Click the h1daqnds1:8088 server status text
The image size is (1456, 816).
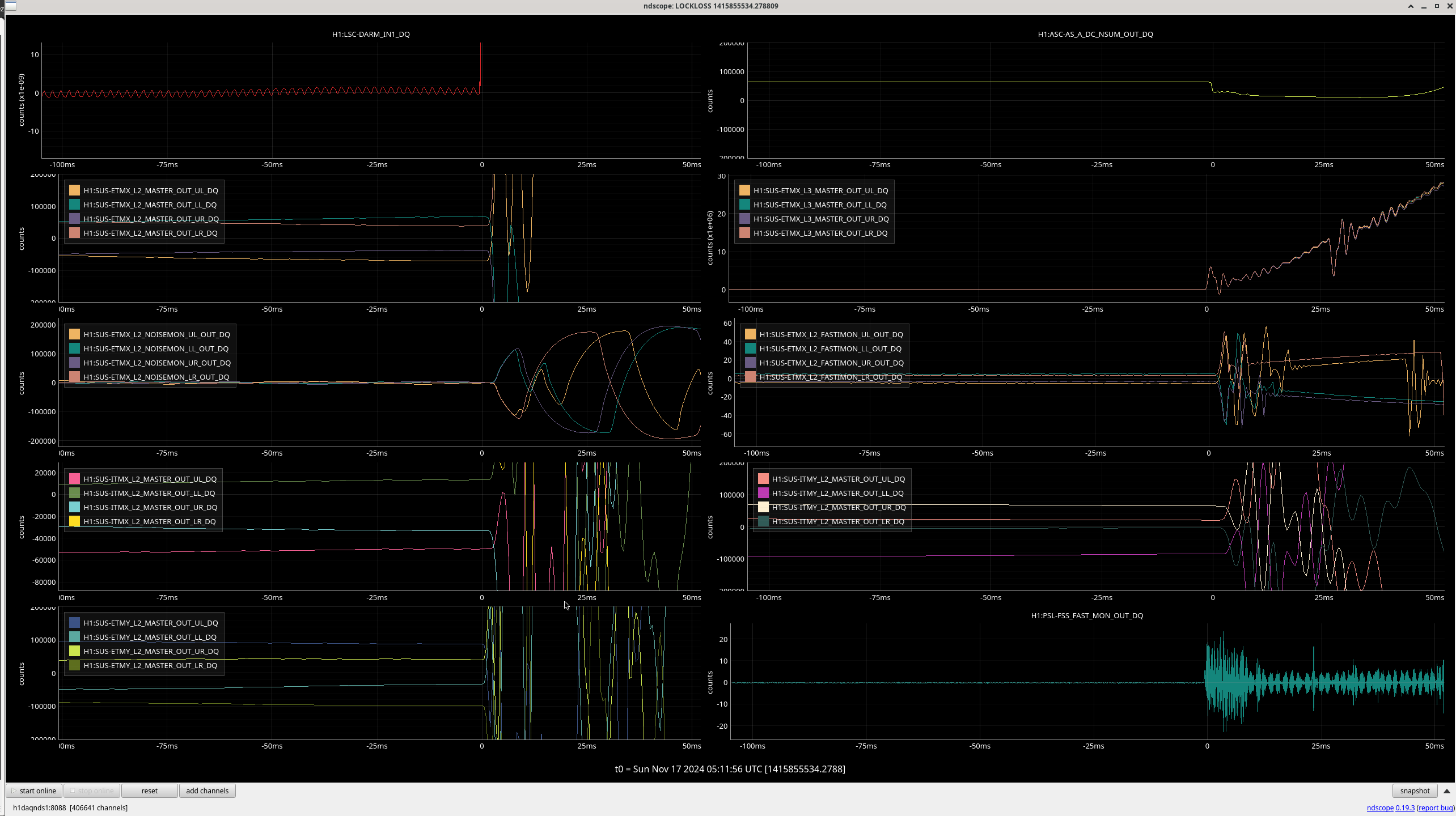click(70, 807)
